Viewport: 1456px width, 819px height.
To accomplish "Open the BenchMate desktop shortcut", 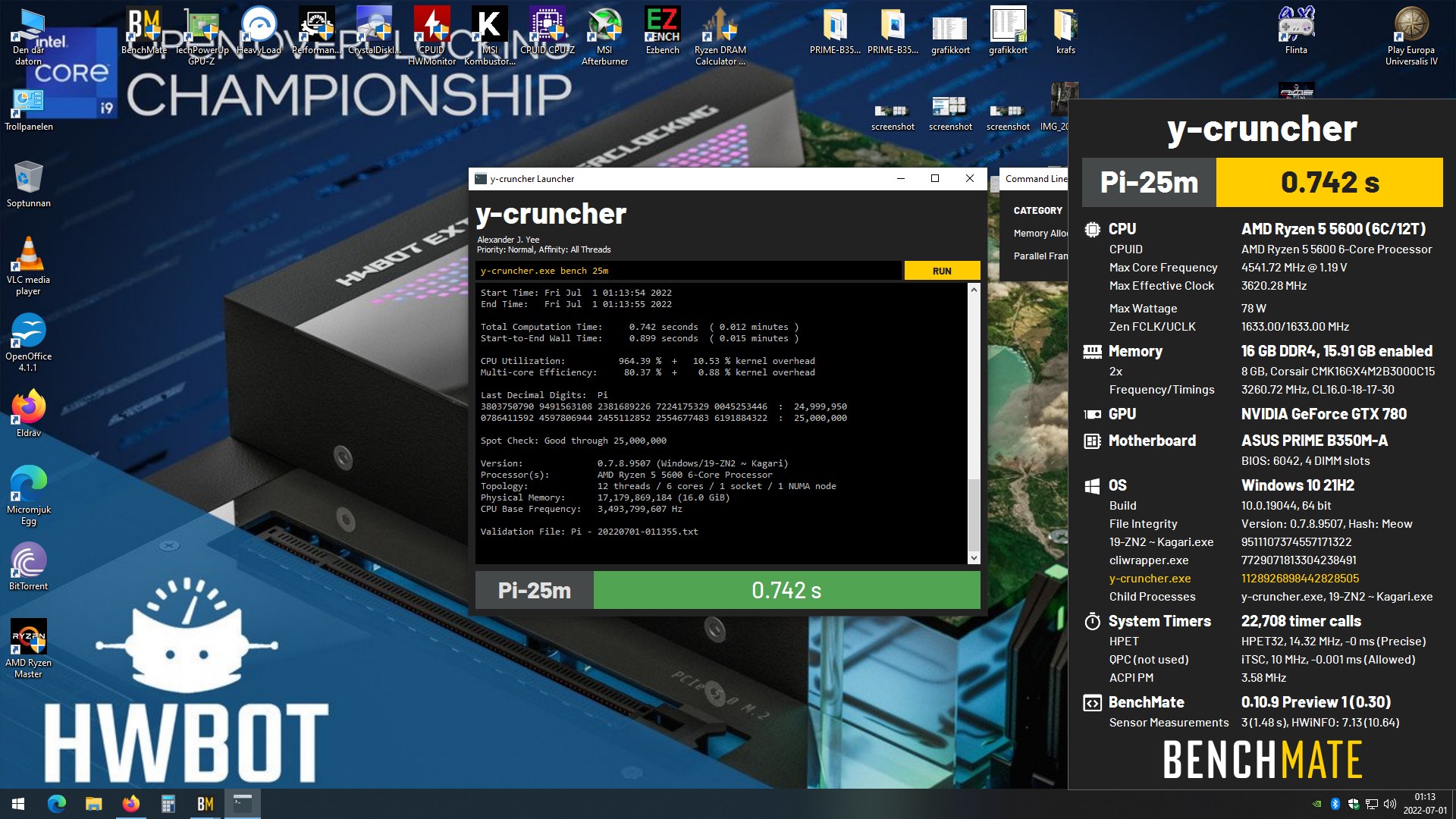I will (x=144, y=31).
